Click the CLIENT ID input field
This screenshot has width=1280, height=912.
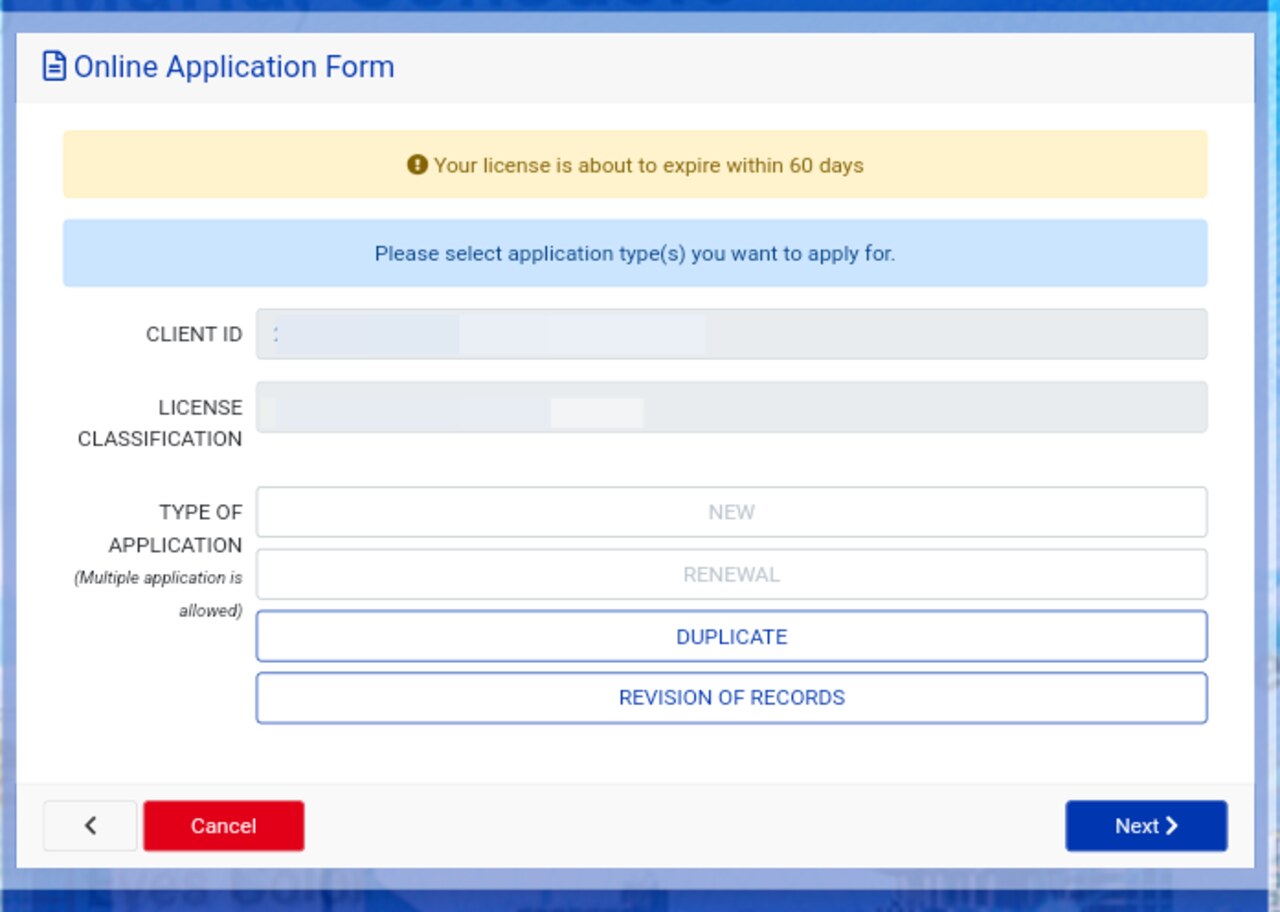pyautogui.click(x=731, y=334)
